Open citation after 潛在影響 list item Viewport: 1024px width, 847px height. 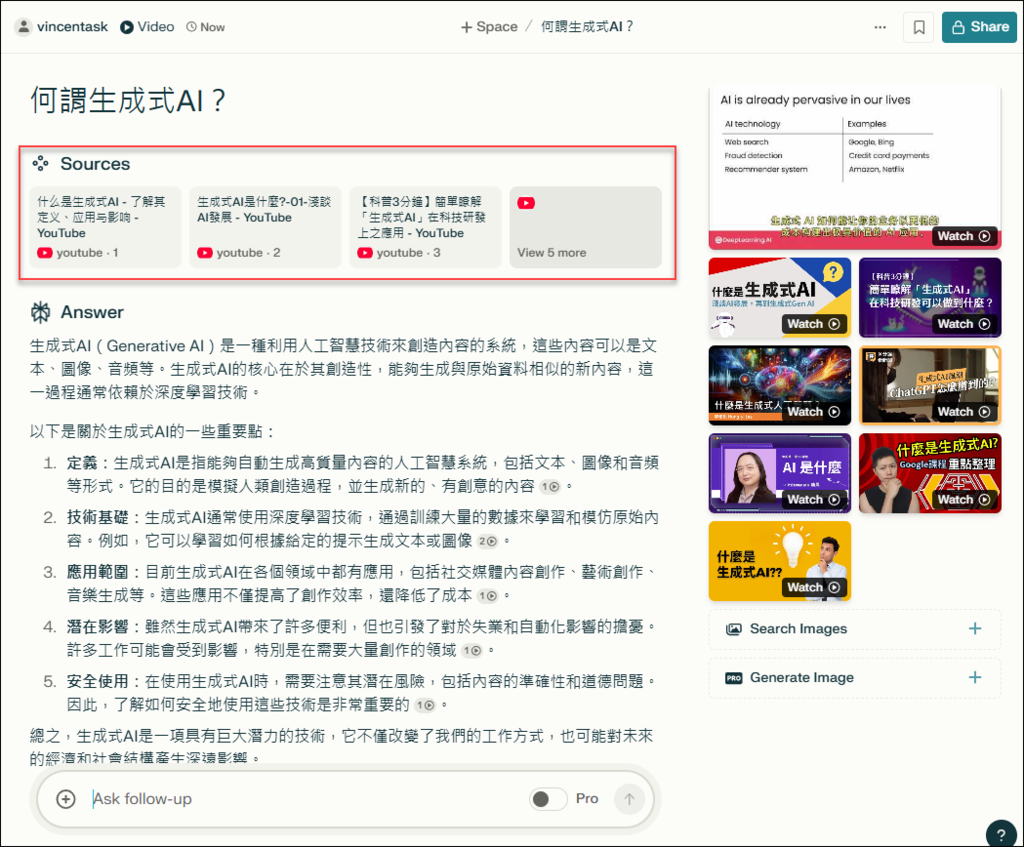(472, 650)
